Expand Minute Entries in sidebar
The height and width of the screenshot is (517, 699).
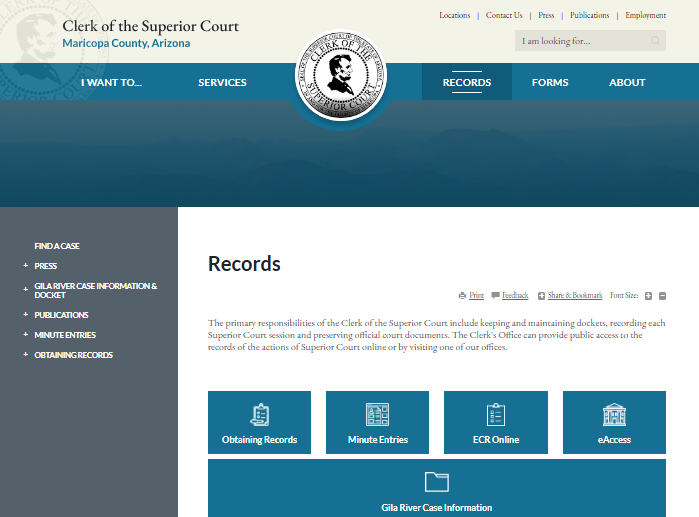point(25,335)
